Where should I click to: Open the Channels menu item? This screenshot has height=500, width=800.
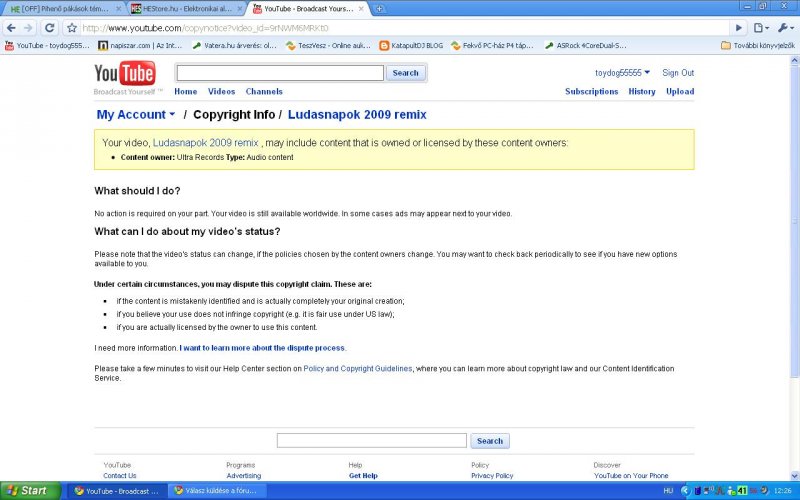tap(264, 92)
